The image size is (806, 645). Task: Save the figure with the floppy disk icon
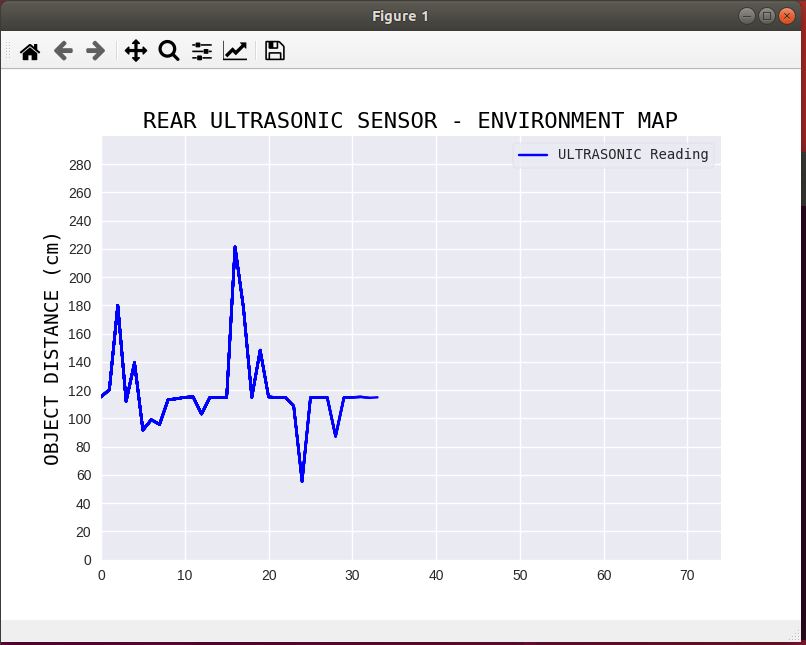coord(274,51)
